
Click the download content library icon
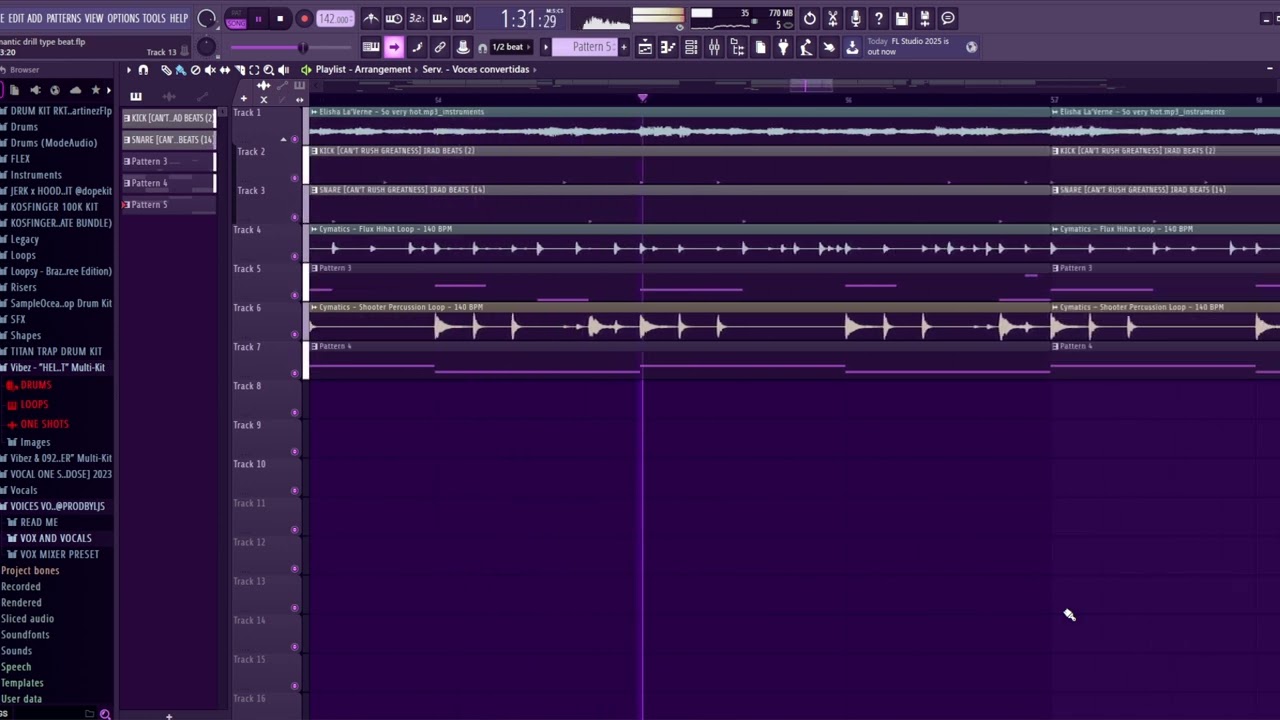pyautogui.click(x=852, y=47)
